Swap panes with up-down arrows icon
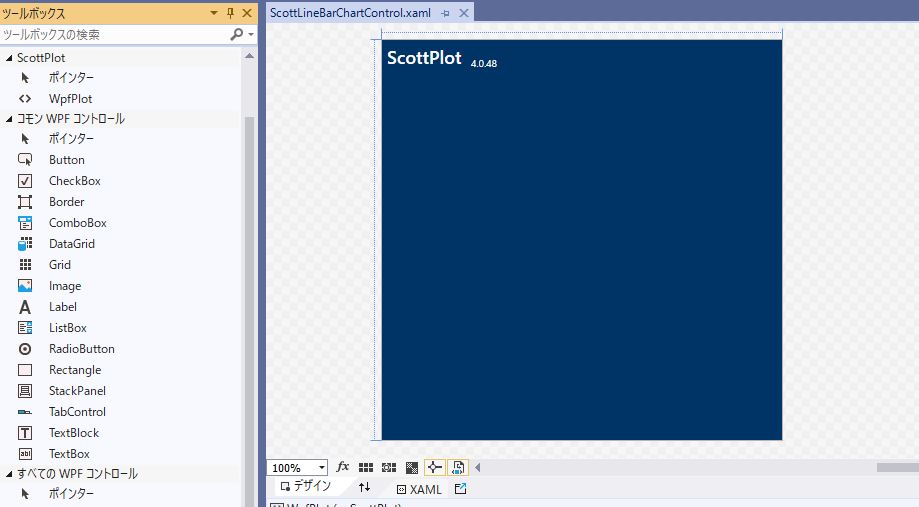The width and height of the screenshot is (919, 507). pos(365,487)
